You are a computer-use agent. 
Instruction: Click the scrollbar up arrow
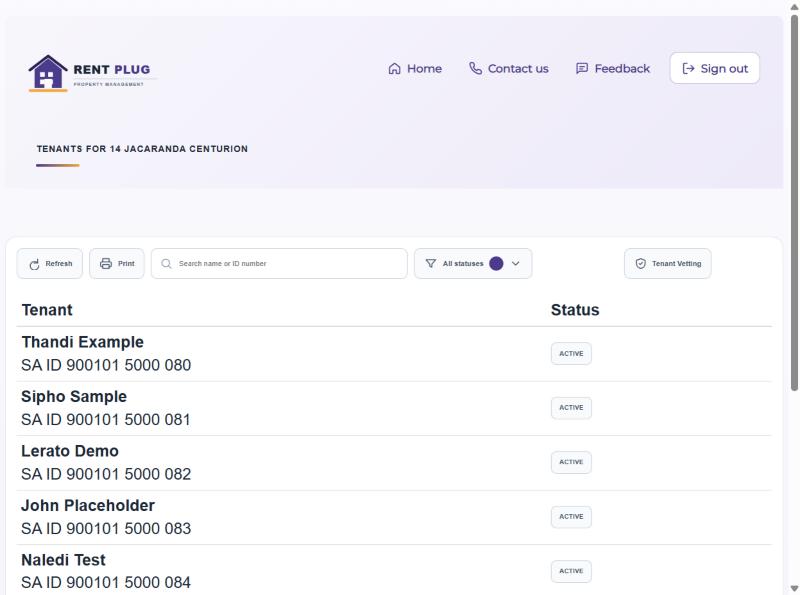[x=794, y=6]
